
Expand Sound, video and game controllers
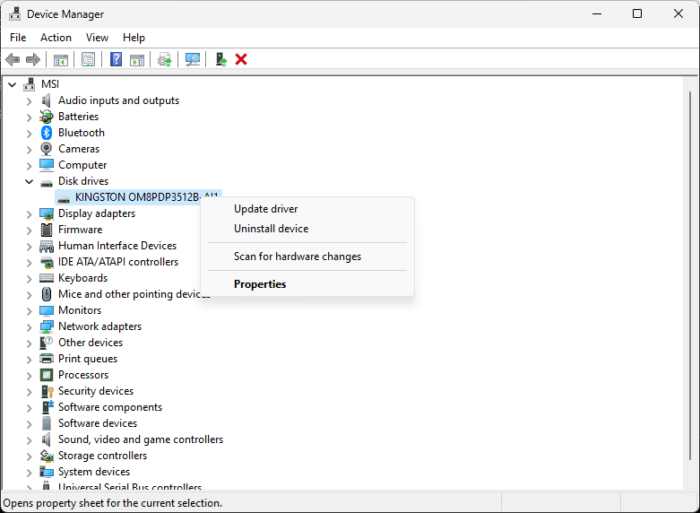pyautogui.click(x=29, y=440)
